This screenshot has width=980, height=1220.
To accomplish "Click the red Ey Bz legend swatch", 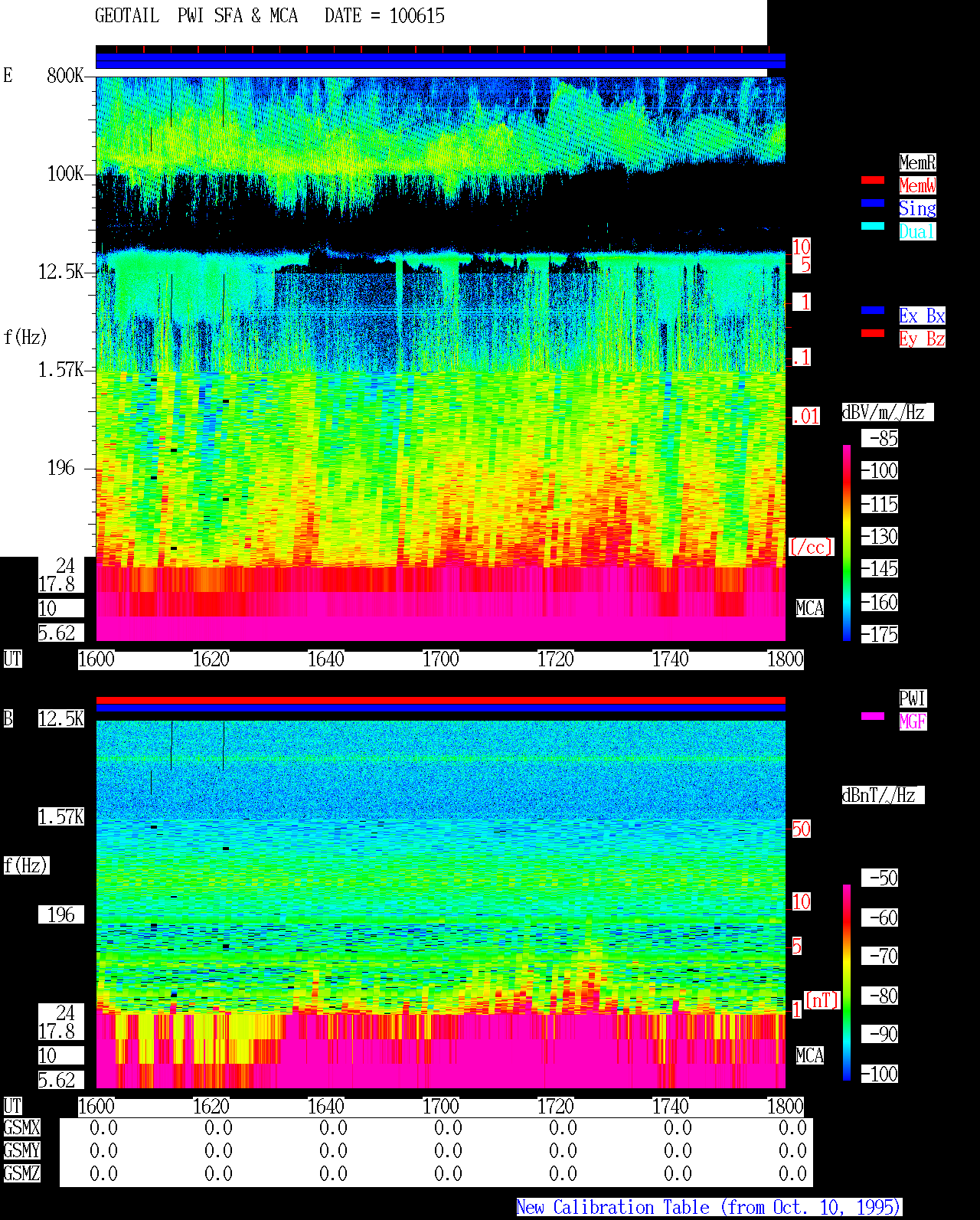I will 873,333.
